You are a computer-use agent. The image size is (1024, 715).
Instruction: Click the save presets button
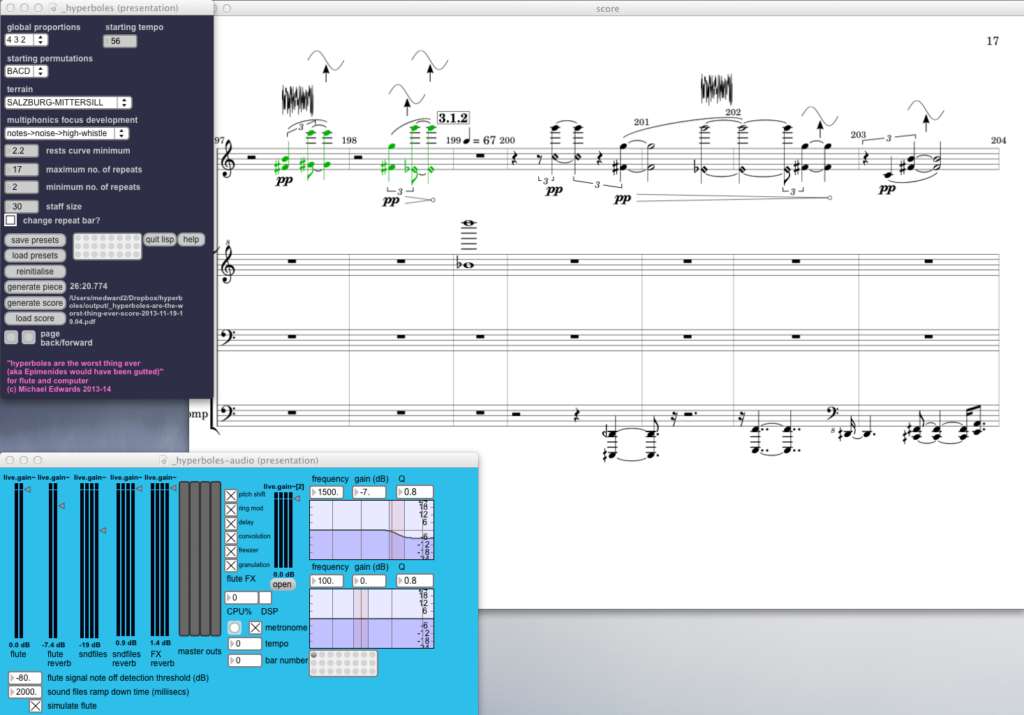[35, 240]
